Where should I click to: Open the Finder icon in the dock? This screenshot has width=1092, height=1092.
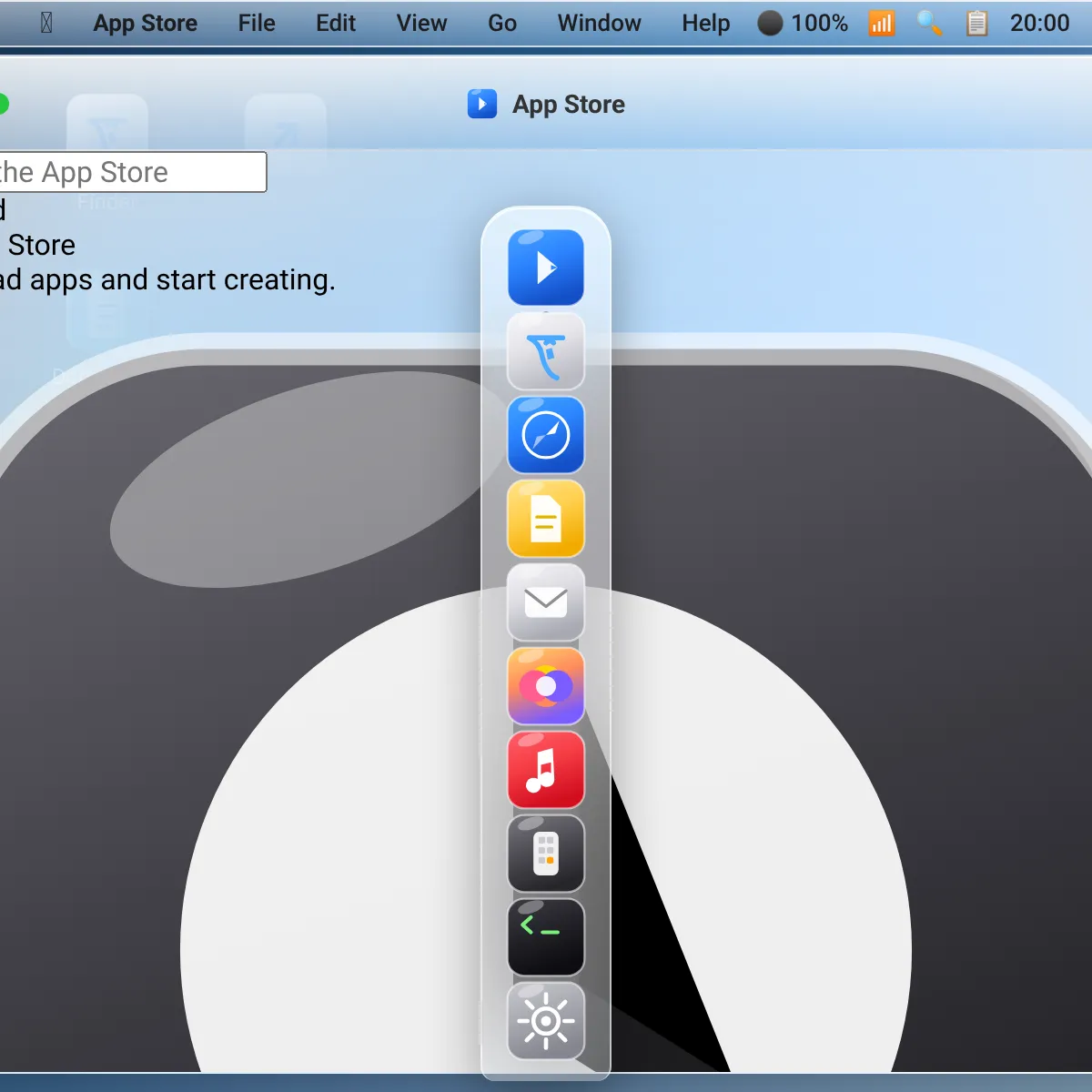546,351
